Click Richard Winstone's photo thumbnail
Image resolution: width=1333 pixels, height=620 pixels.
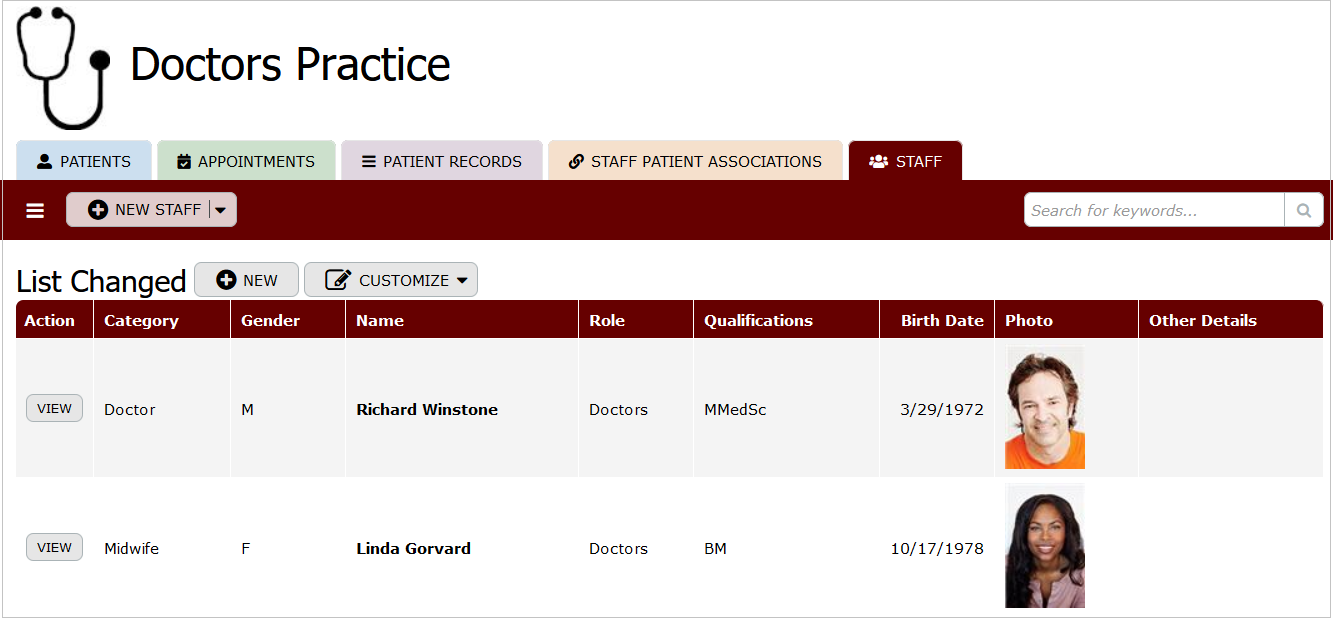(1044, 409)
